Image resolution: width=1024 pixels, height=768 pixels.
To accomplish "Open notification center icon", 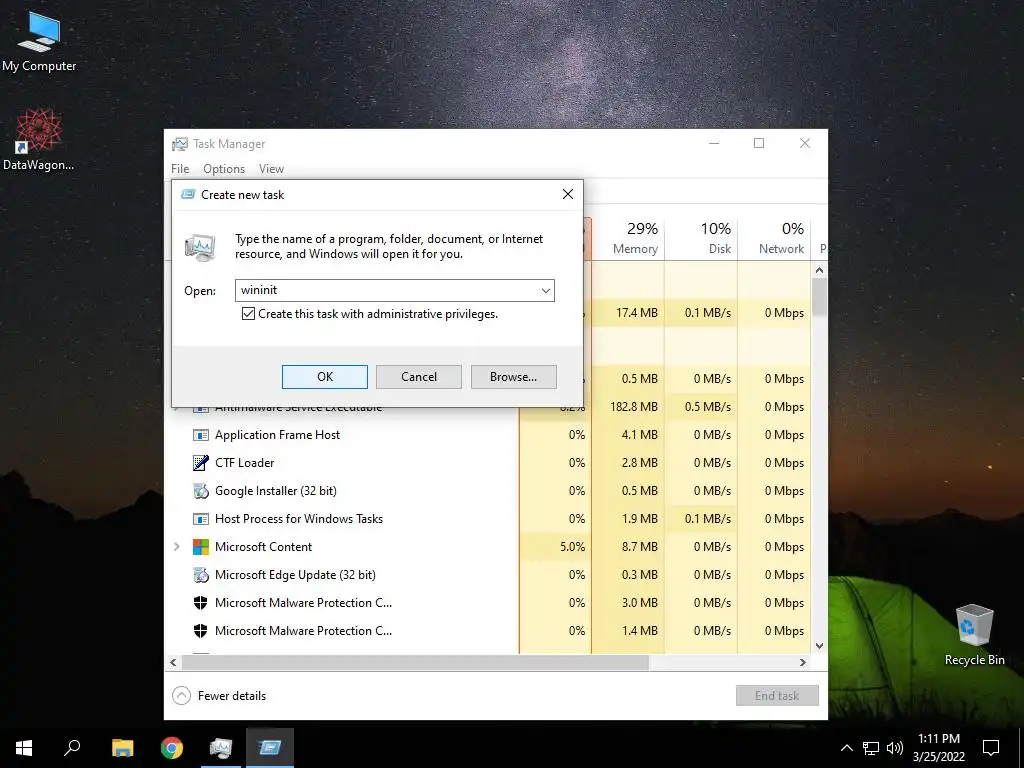I will click(x=991, y=748).
